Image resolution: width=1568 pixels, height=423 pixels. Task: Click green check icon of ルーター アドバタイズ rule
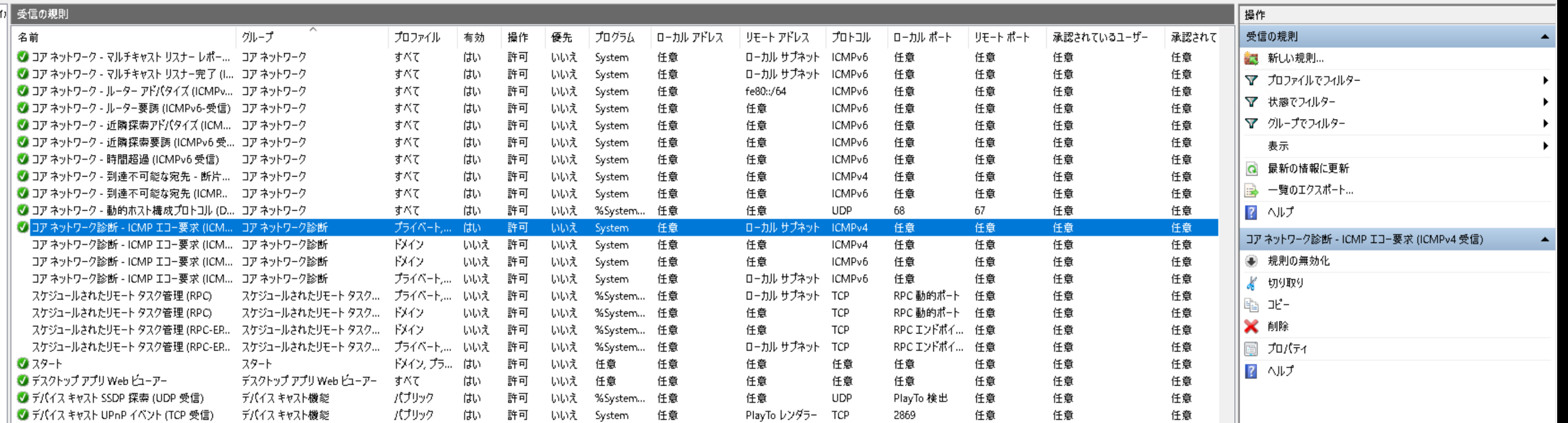23,91
